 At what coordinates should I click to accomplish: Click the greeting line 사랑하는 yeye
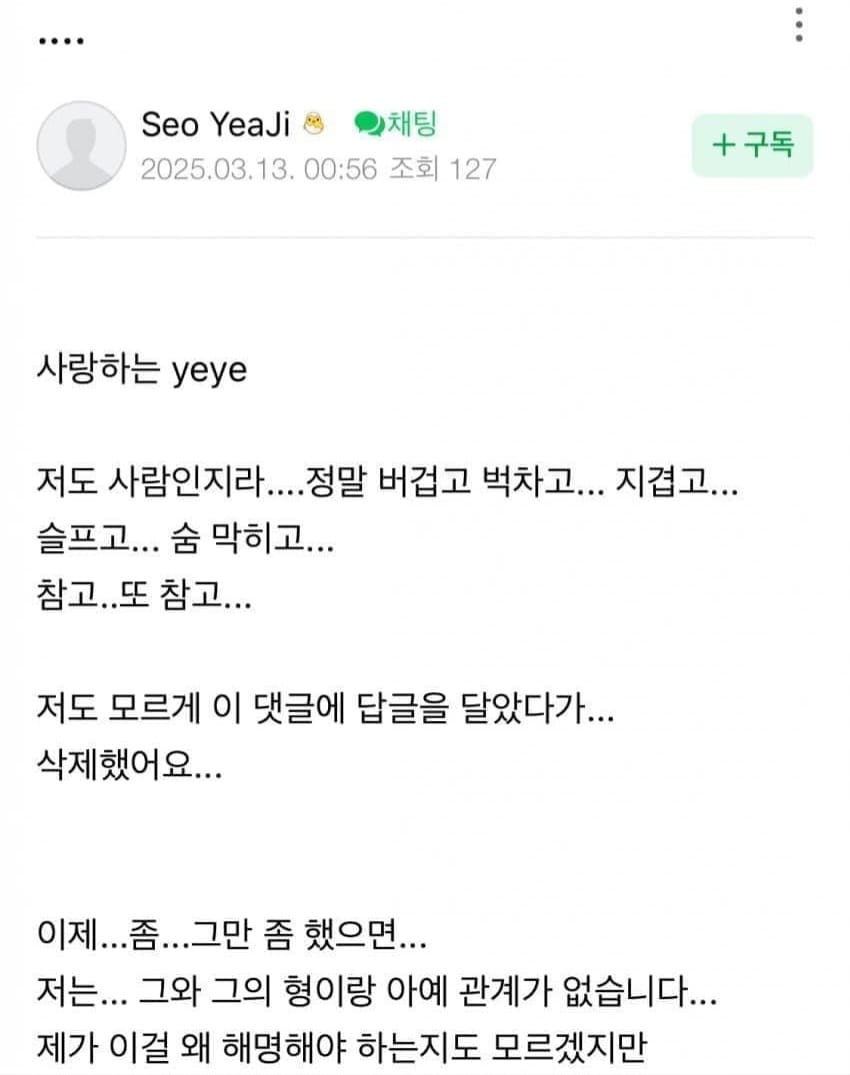tap(142, 370)
